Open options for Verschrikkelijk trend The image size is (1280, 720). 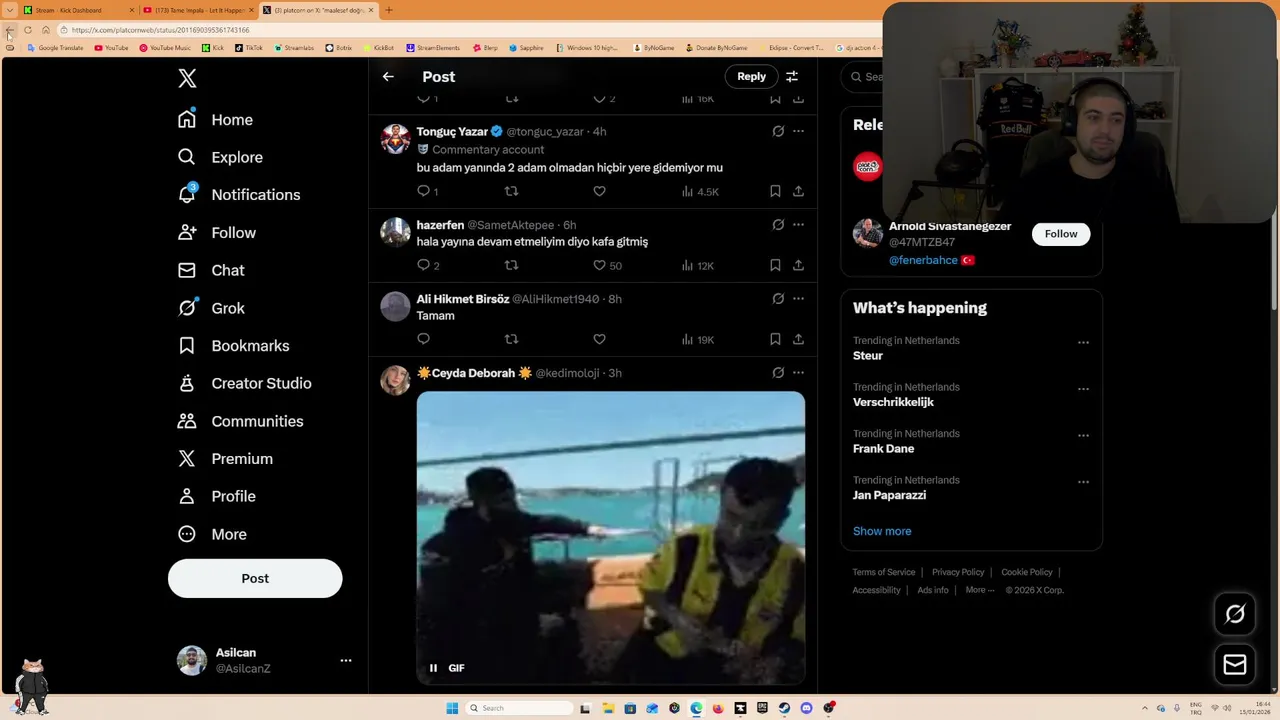tap(1083, 389)
